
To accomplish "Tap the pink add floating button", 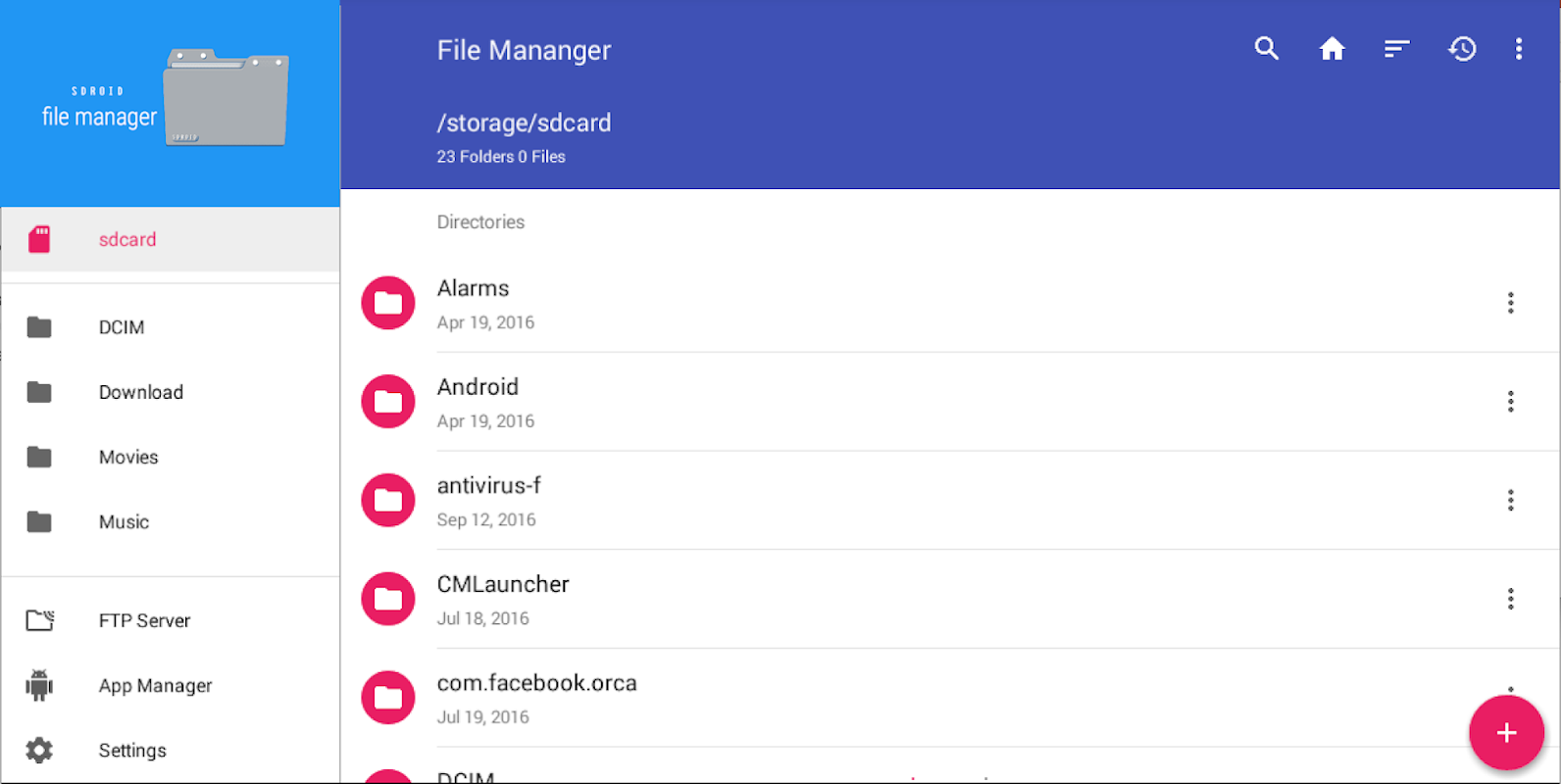I will 1506,733.
